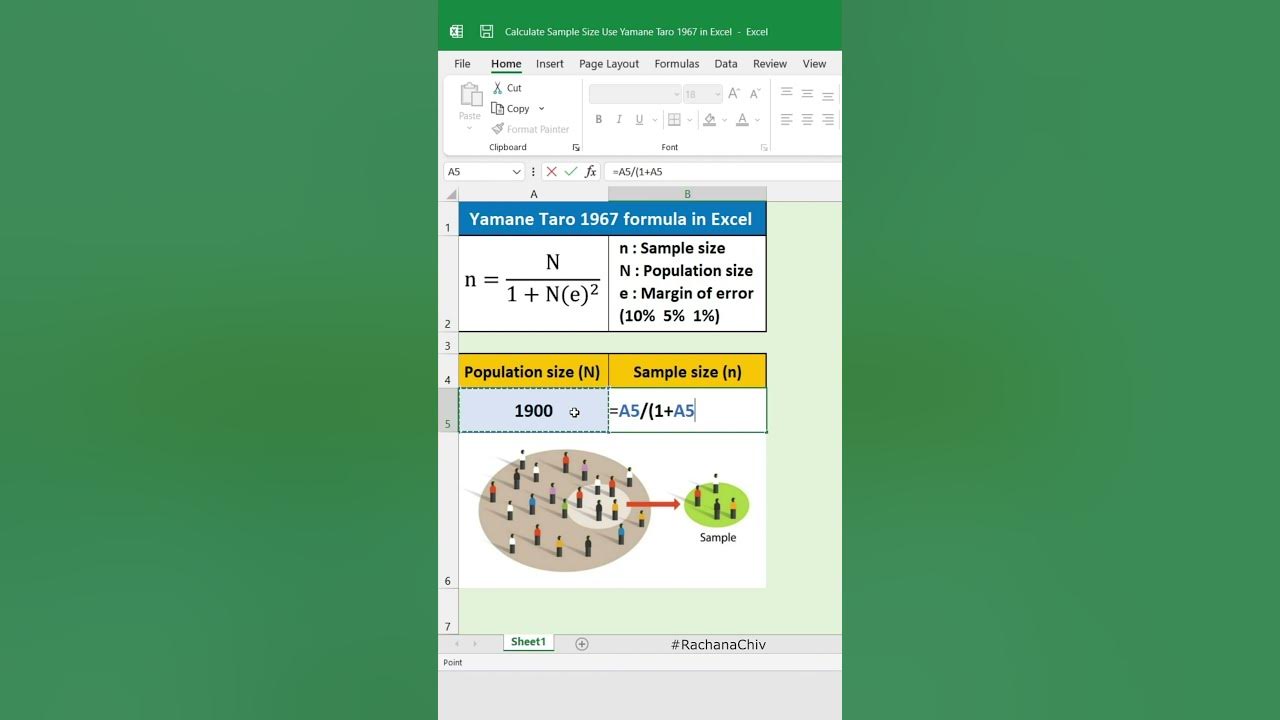Click the population sampling illustration image

pyautogui.click(x=612, y=511)
